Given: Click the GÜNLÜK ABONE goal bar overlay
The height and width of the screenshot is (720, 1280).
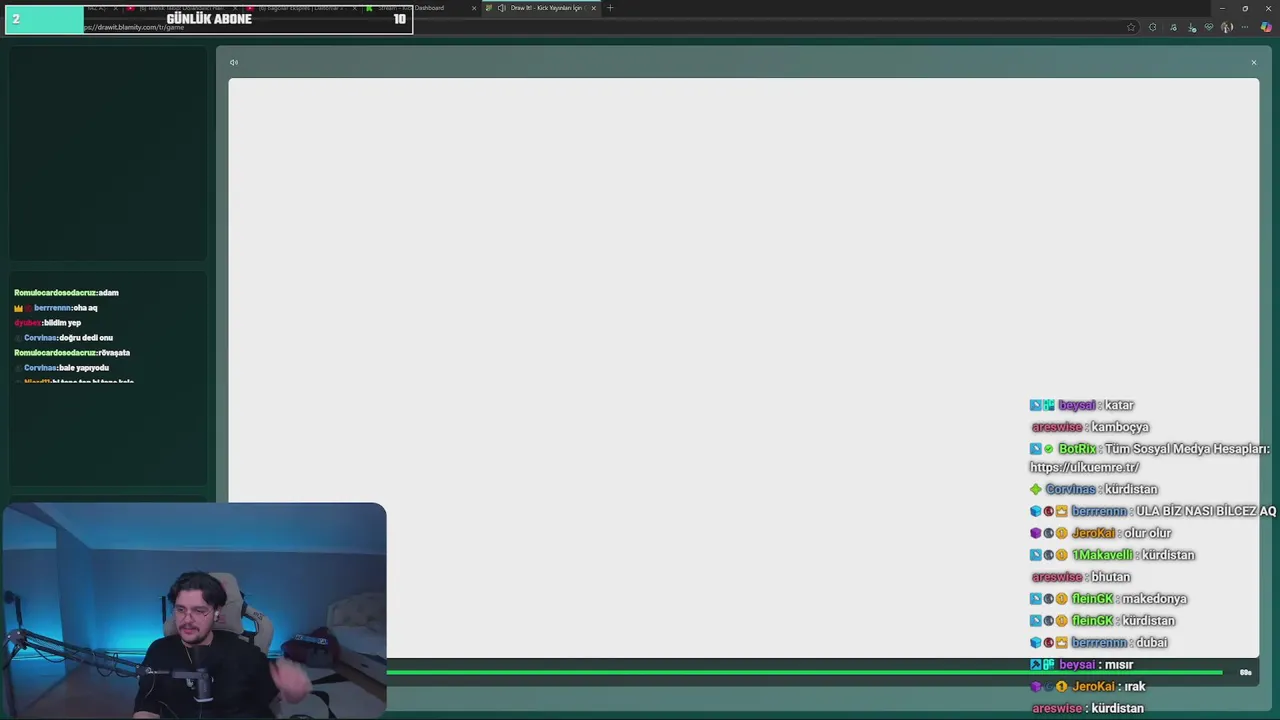Looking at the screenshot, I should [x=208, y=19].
